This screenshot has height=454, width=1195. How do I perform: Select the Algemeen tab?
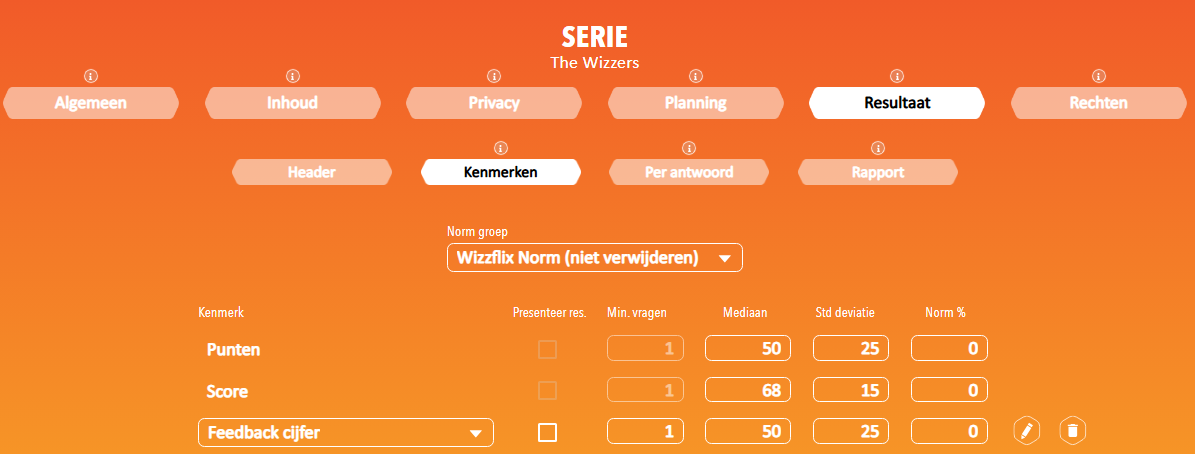91,103
